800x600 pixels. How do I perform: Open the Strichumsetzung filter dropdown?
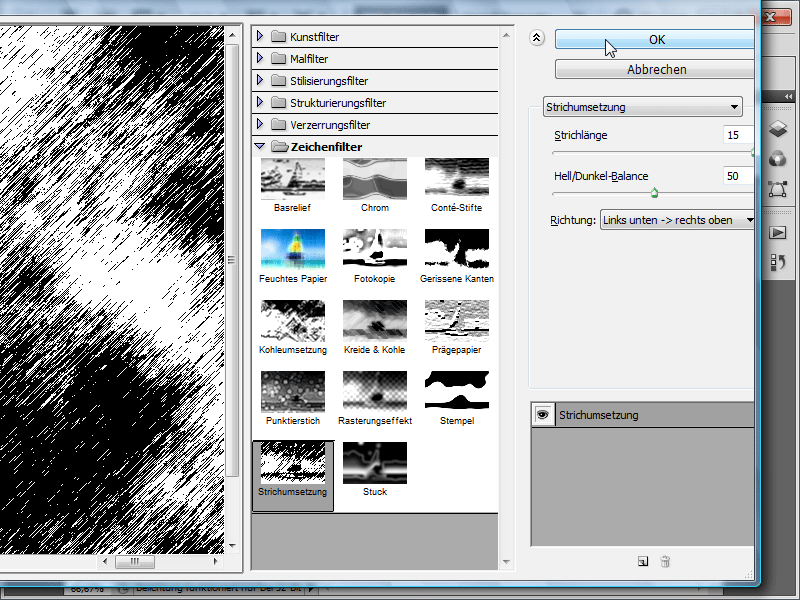pyautogui.click(x=642, y=107)
